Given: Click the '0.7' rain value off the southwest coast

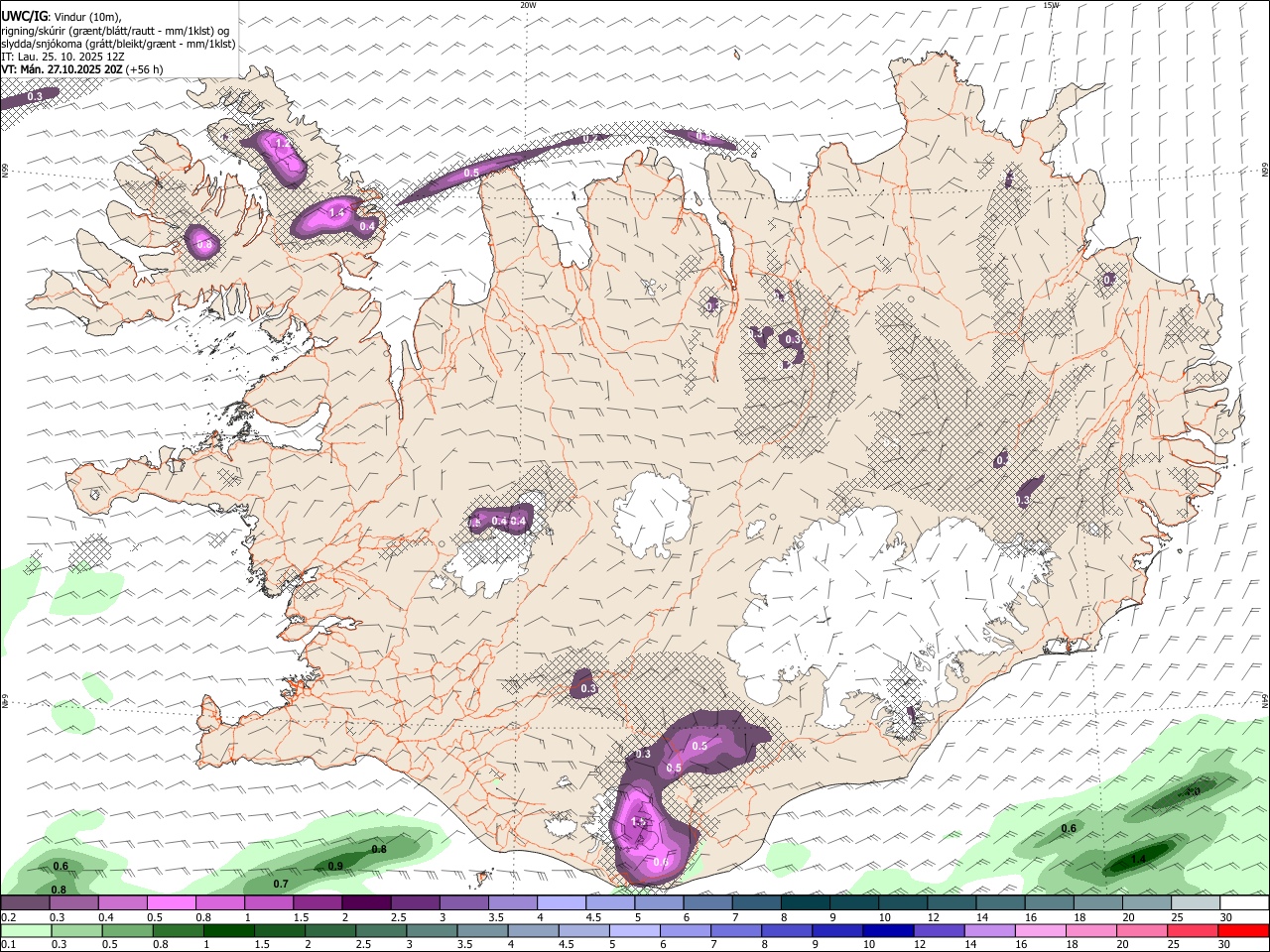Looking at the screenshot, I should (x=281, y=884).
